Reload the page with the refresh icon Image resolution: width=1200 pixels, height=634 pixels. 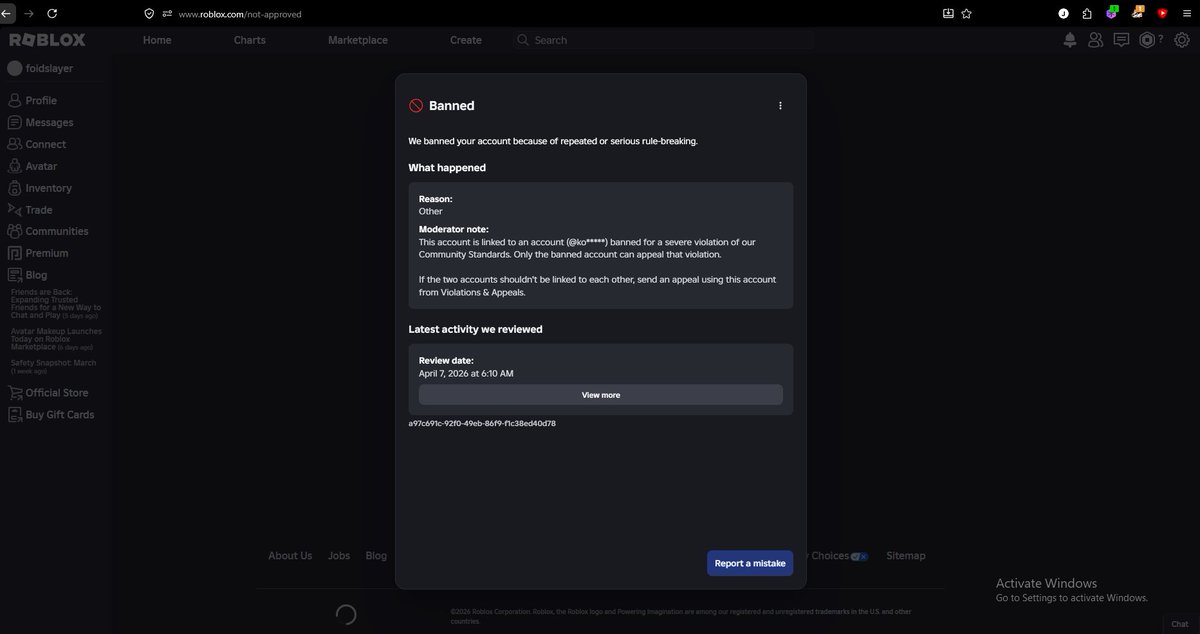pos(52,14)
